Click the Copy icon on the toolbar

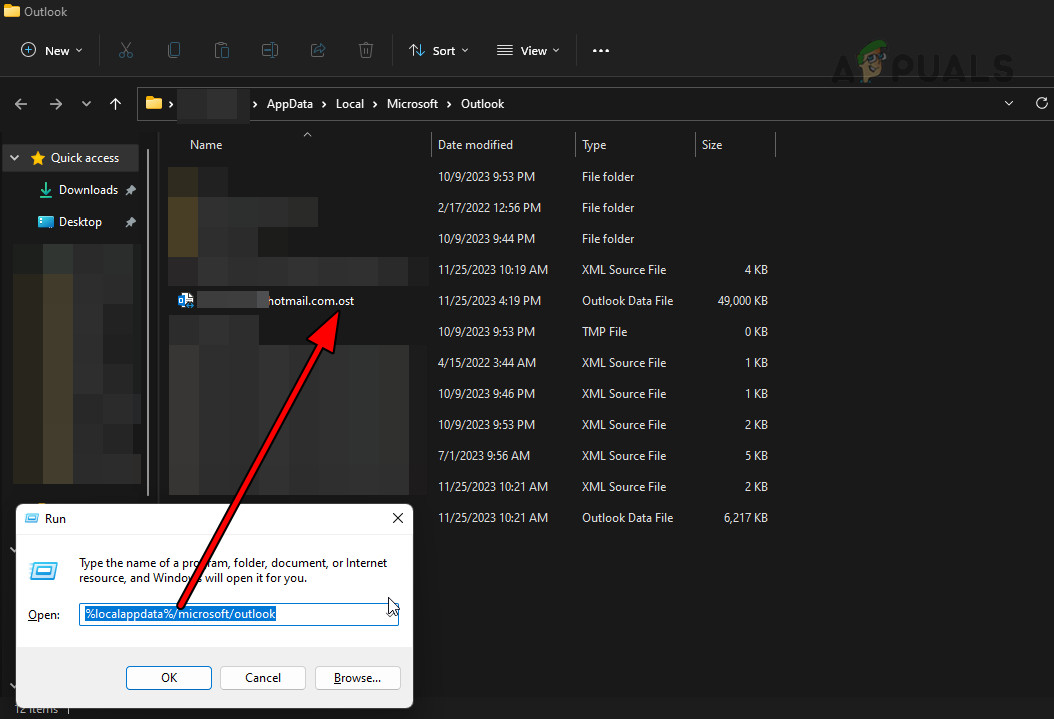[x=174, y=49]
